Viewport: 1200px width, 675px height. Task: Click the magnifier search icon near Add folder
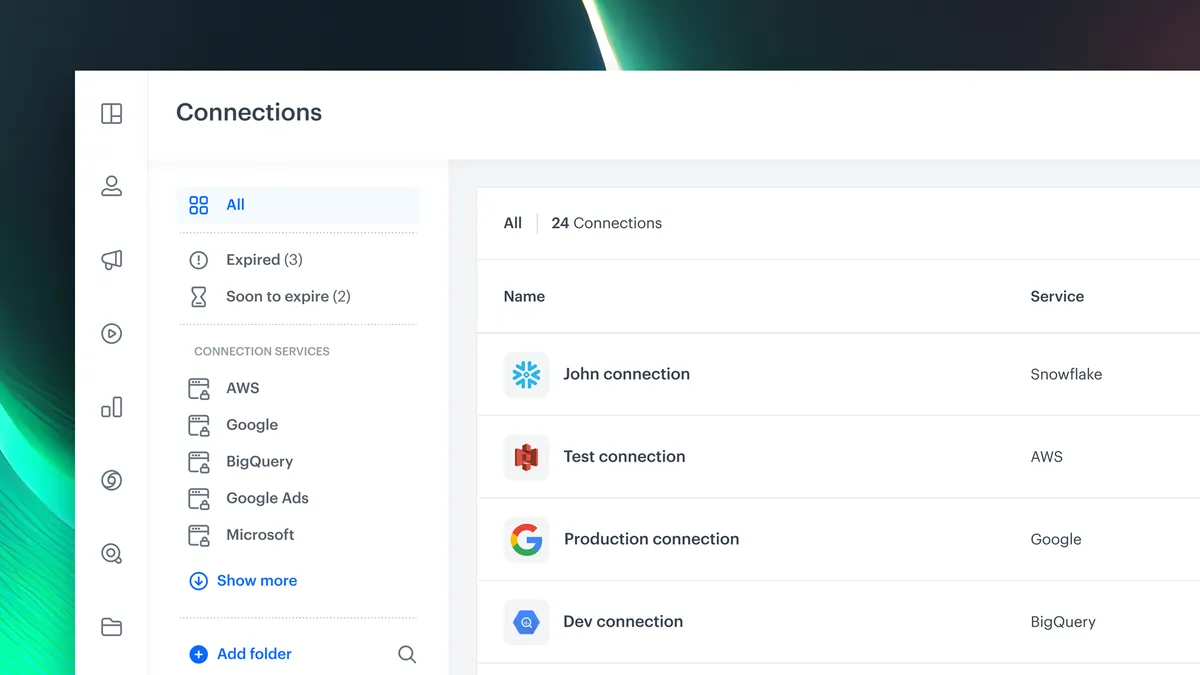pos(407,654)
